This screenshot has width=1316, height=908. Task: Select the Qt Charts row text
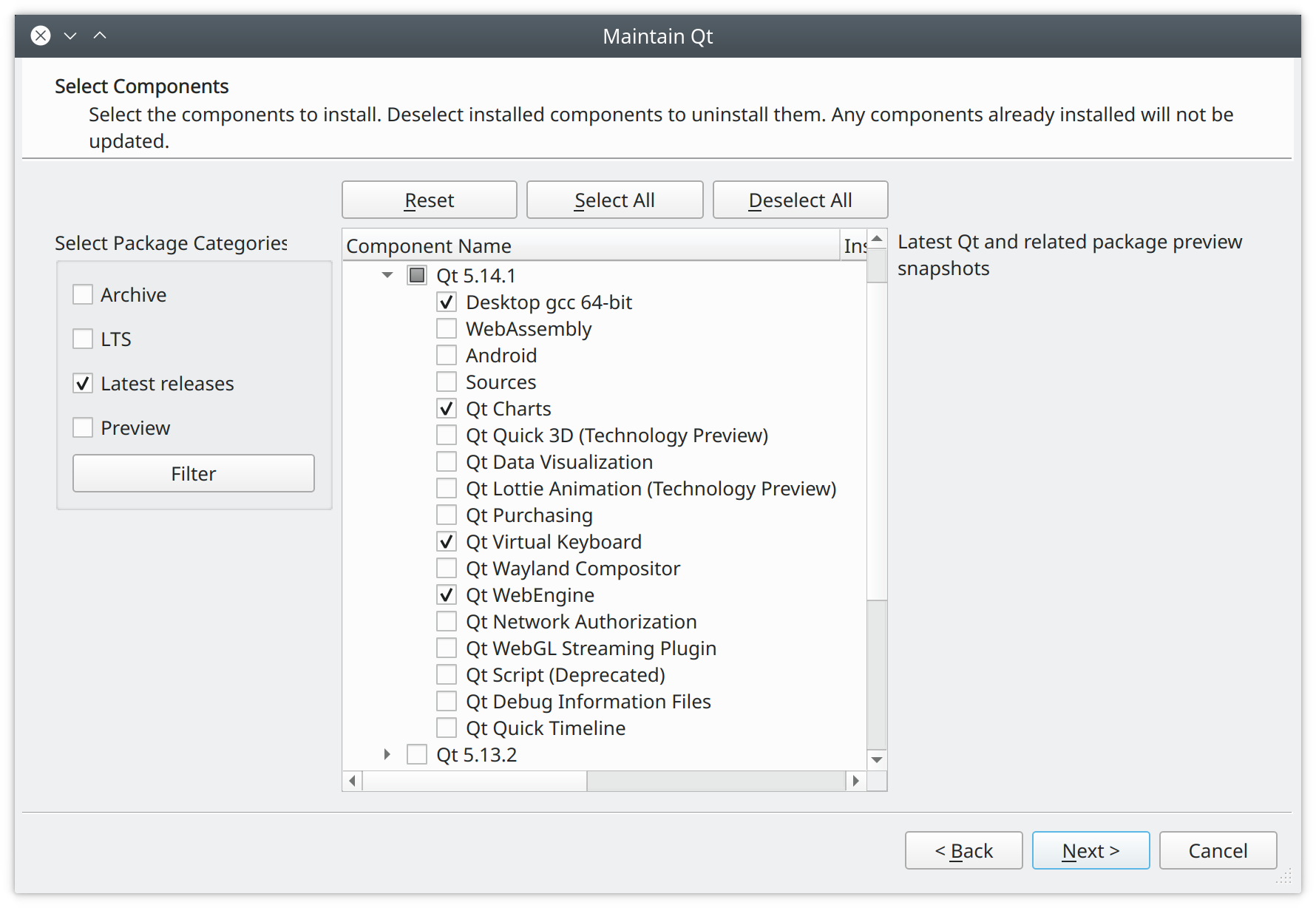pos(509,408)
